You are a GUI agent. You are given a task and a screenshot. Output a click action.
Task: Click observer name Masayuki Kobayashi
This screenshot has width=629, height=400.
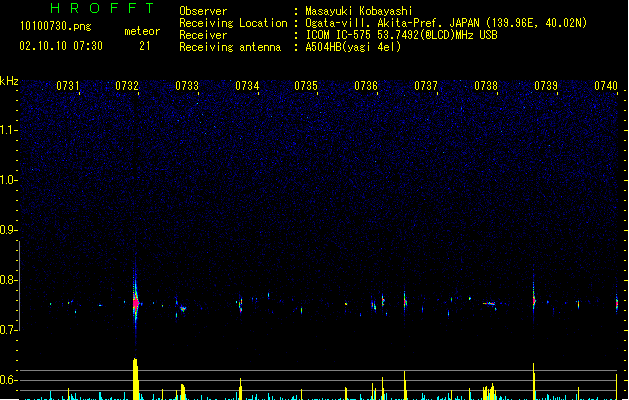click(359, 11)
